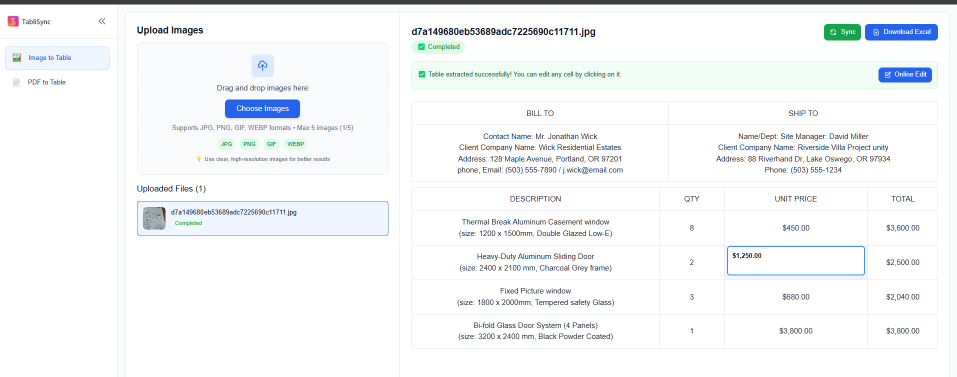This screenshot has height=377, width=957.
Task: Click the quantity 3 cell
Action: click(x=692, y=296)
